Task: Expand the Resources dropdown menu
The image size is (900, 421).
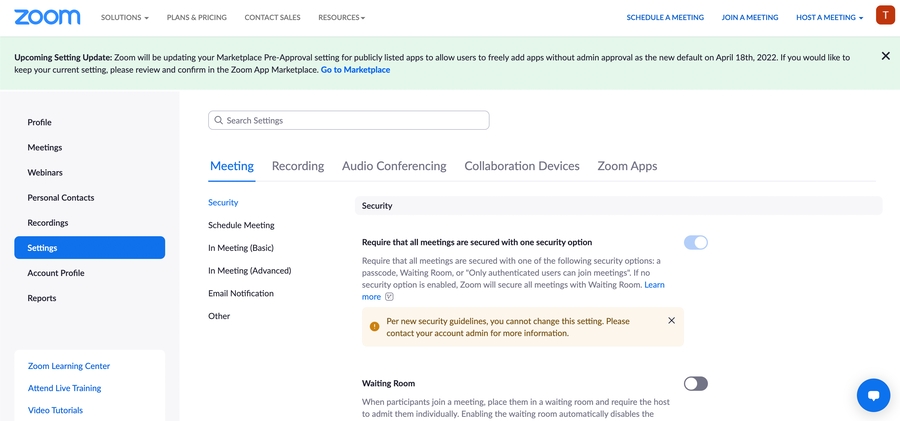Action: point(341,18)
